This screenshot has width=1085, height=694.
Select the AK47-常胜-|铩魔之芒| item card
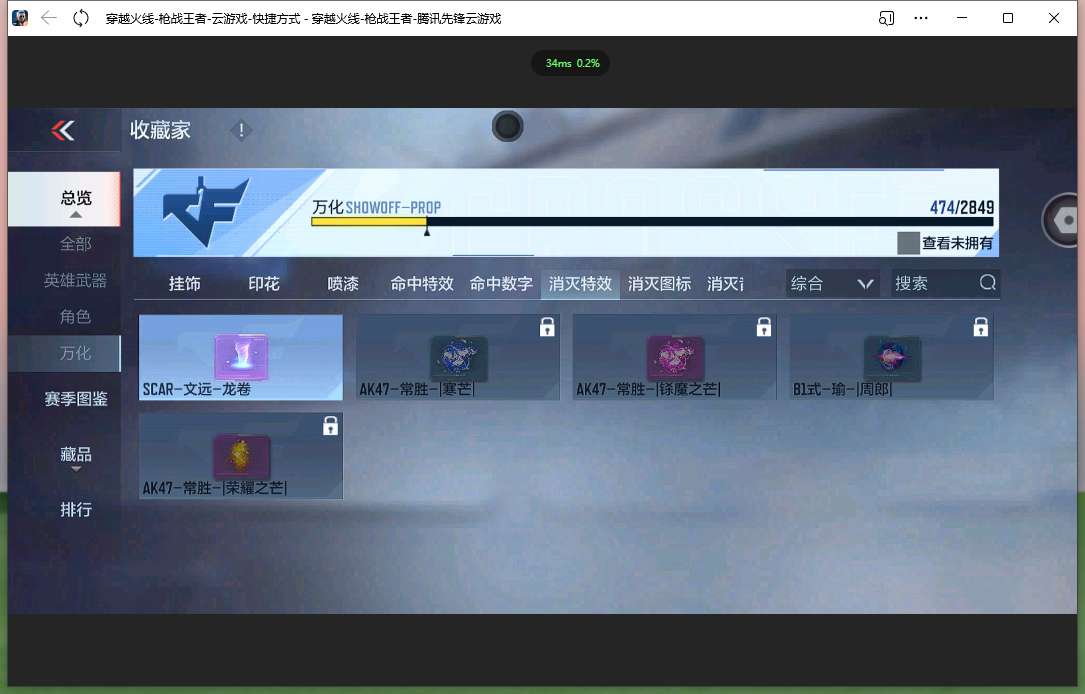coord(674,357)
